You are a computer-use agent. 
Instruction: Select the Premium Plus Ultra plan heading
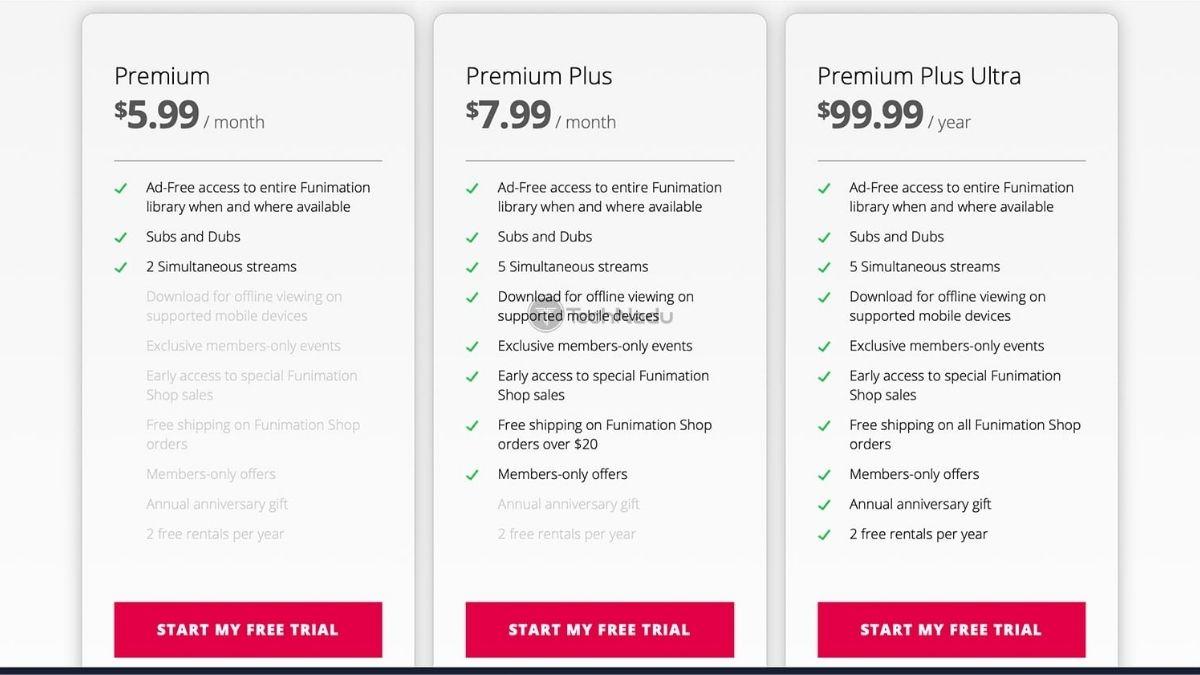[919, 76]
